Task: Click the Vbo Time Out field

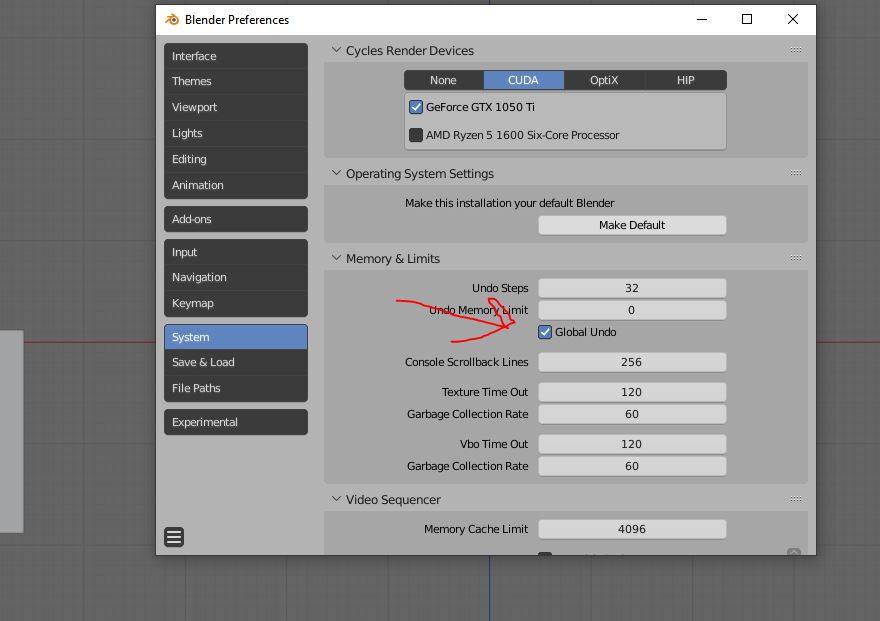Action: [632, 444]
